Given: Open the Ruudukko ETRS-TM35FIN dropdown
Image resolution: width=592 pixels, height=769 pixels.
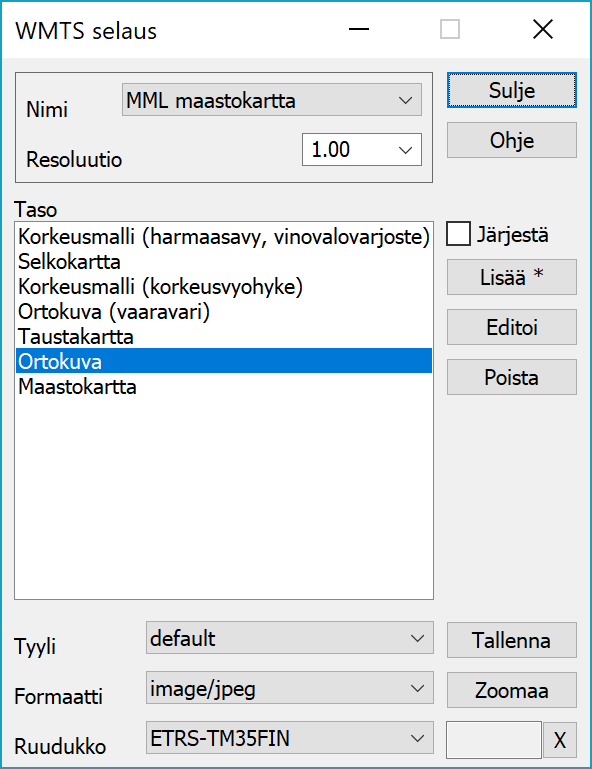Looking at the screenshot, I should pos(290,738).
